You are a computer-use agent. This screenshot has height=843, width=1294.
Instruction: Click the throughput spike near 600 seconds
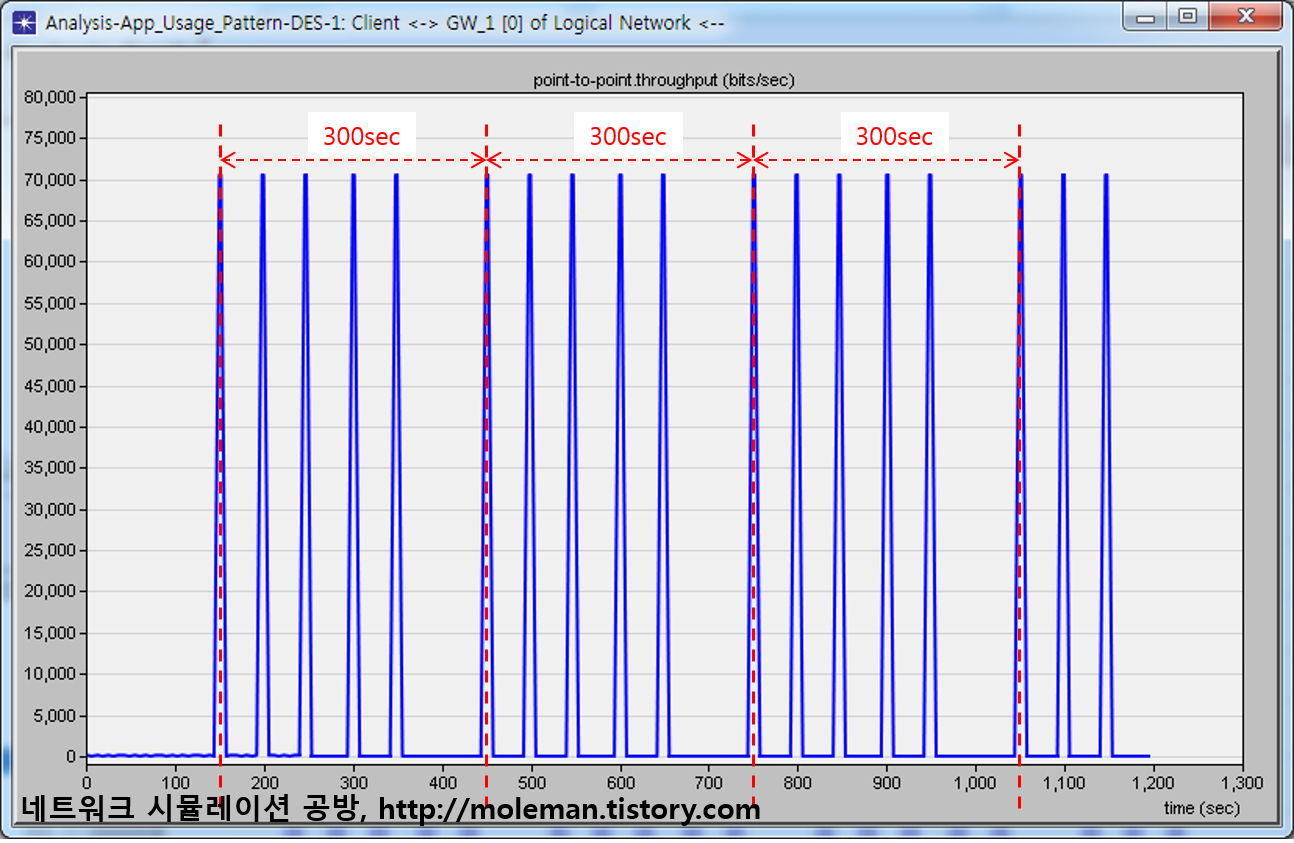pos(620,465)
